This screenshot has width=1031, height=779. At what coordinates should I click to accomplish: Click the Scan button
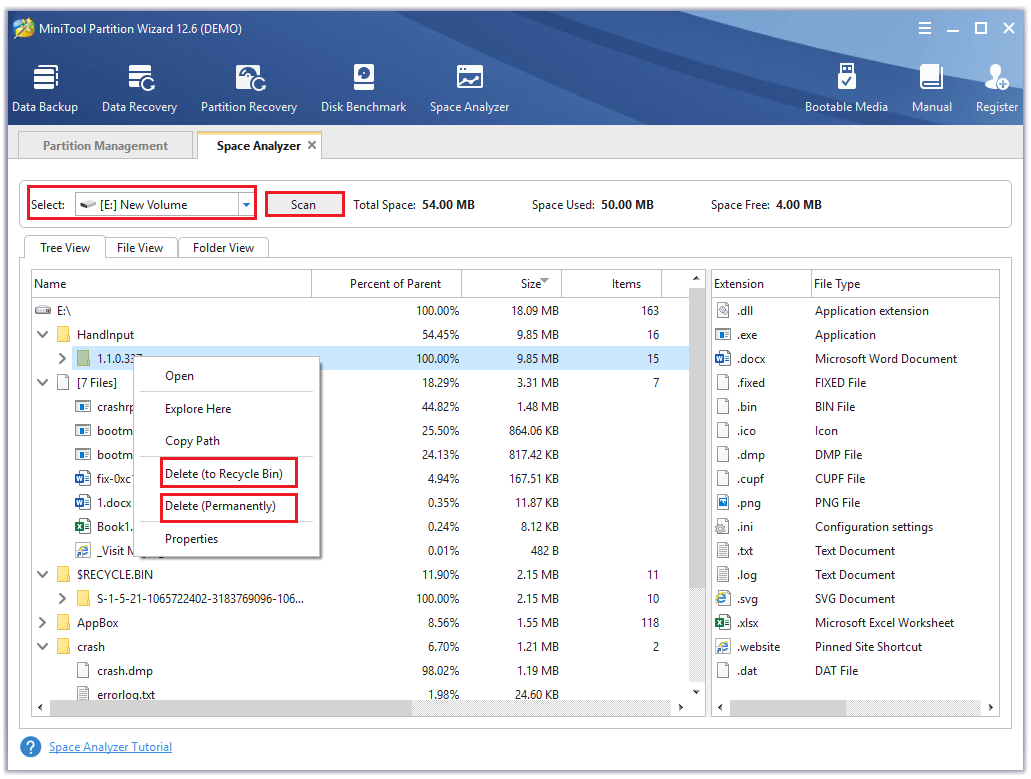[304, 204]
